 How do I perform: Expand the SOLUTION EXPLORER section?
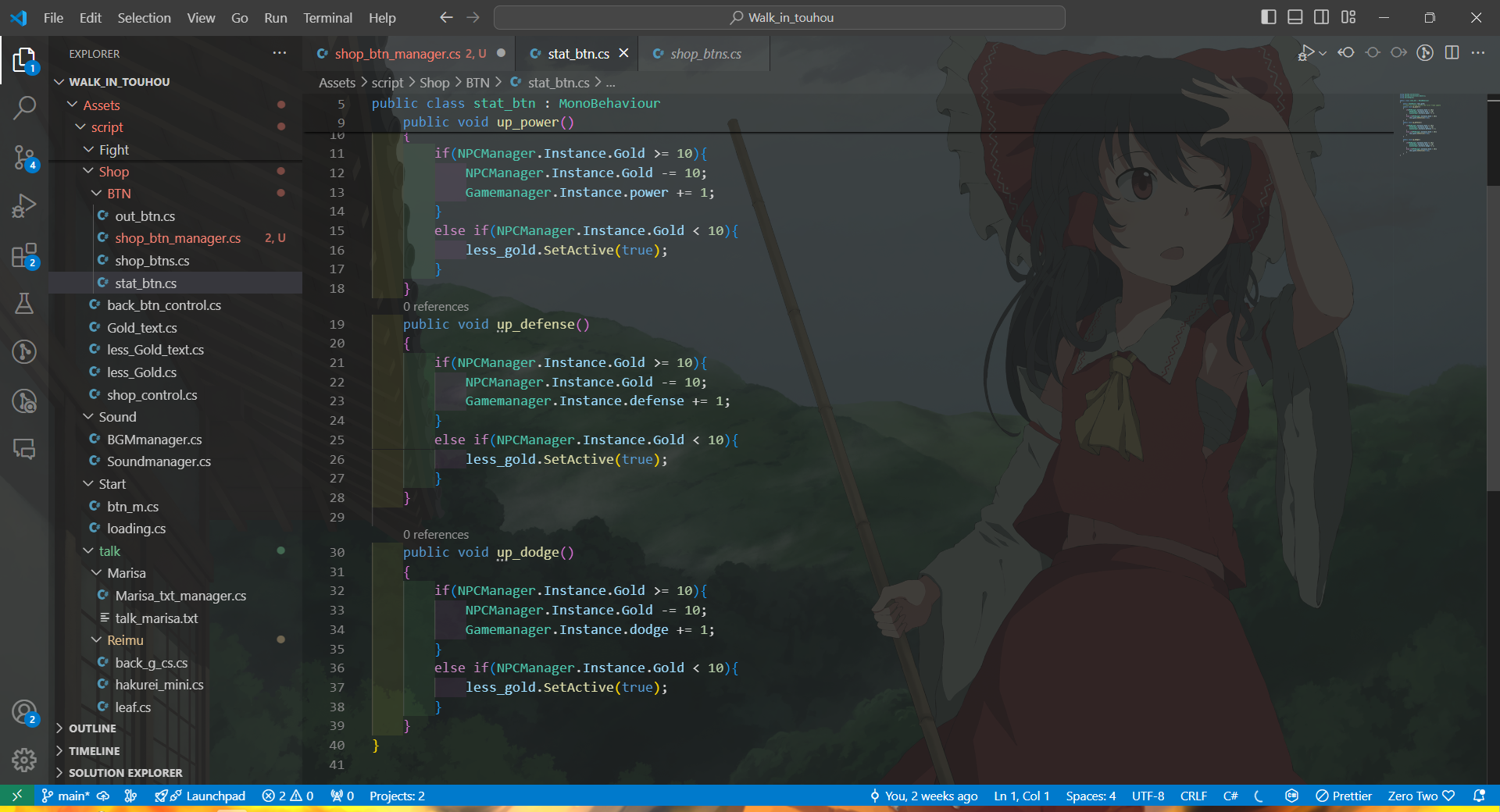(x=175, y=773)
